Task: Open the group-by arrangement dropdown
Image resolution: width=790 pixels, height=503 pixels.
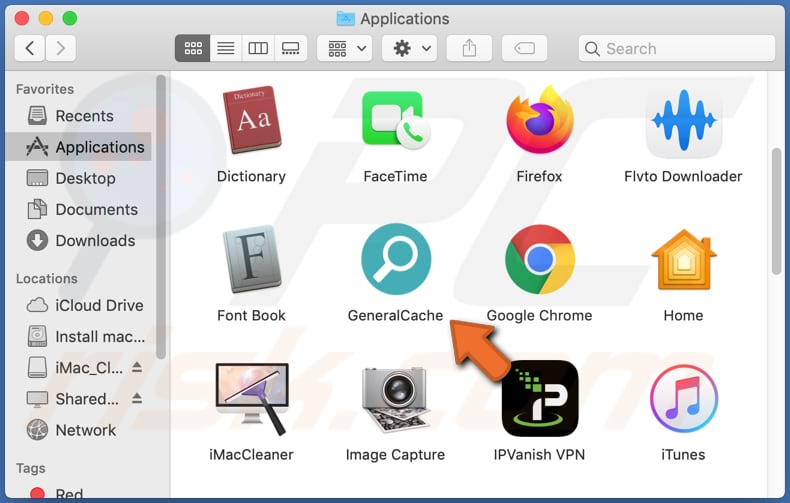Action: coord(345,48)
